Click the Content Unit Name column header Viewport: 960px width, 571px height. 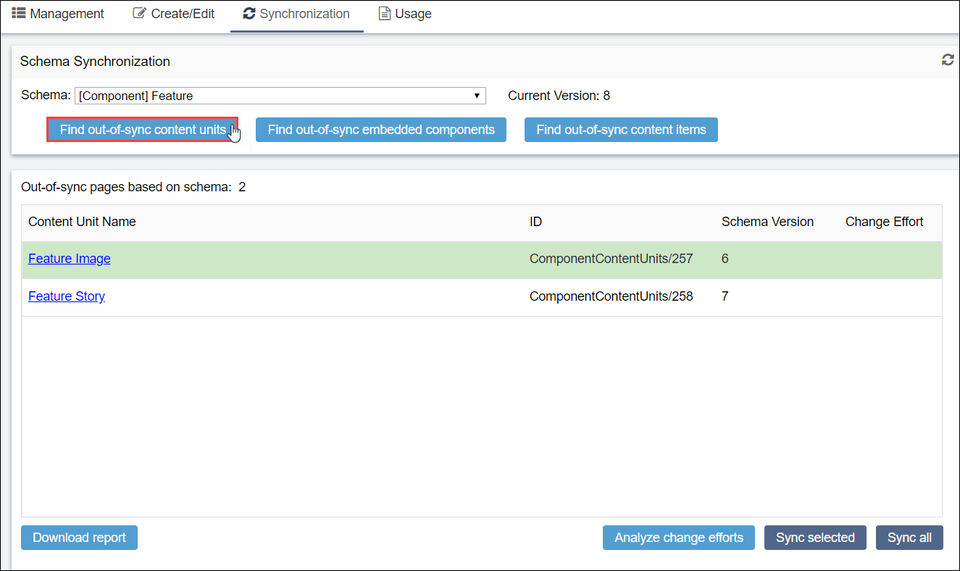click(82, 222)
